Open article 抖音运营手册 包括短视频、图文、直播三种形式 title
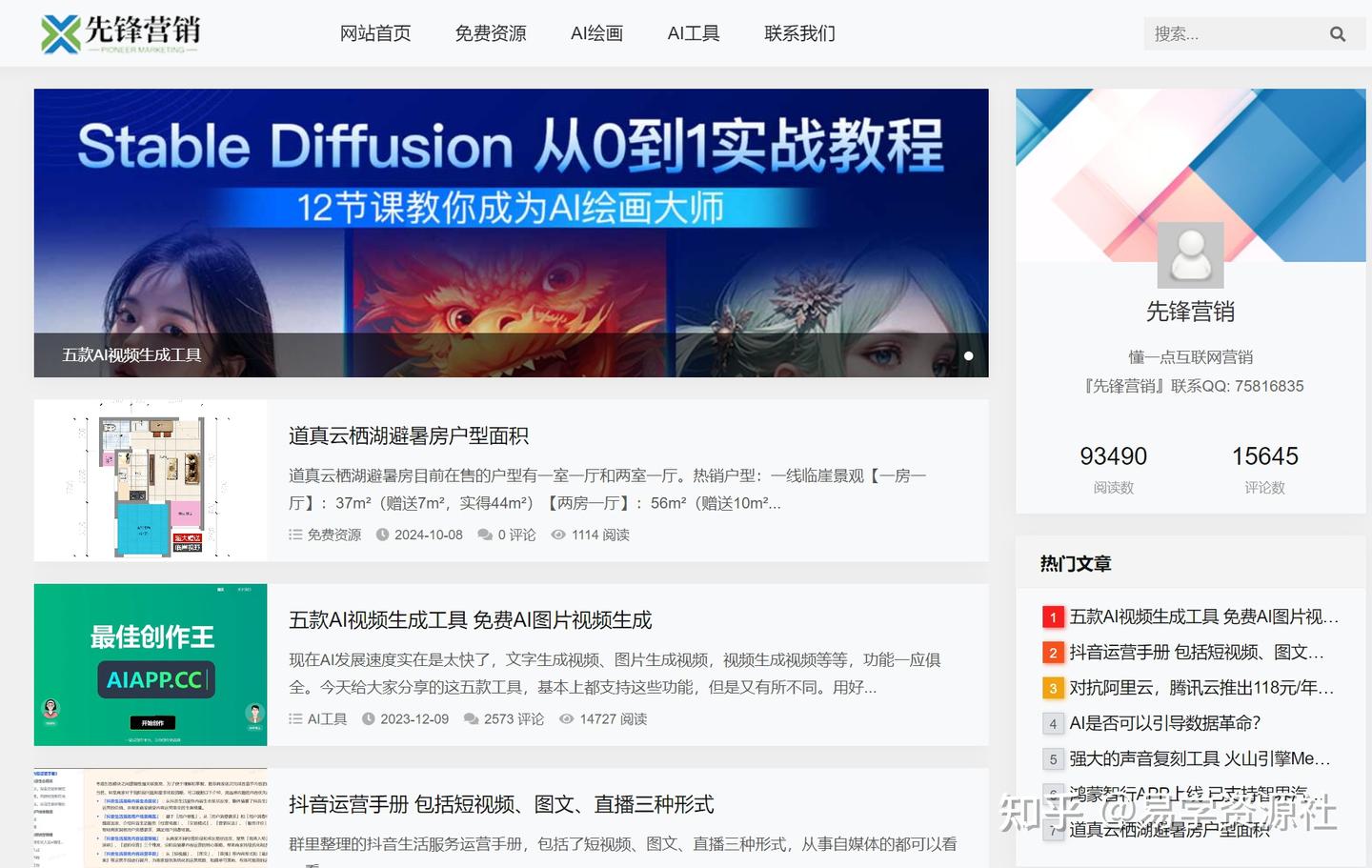 (x=501, y=804)
